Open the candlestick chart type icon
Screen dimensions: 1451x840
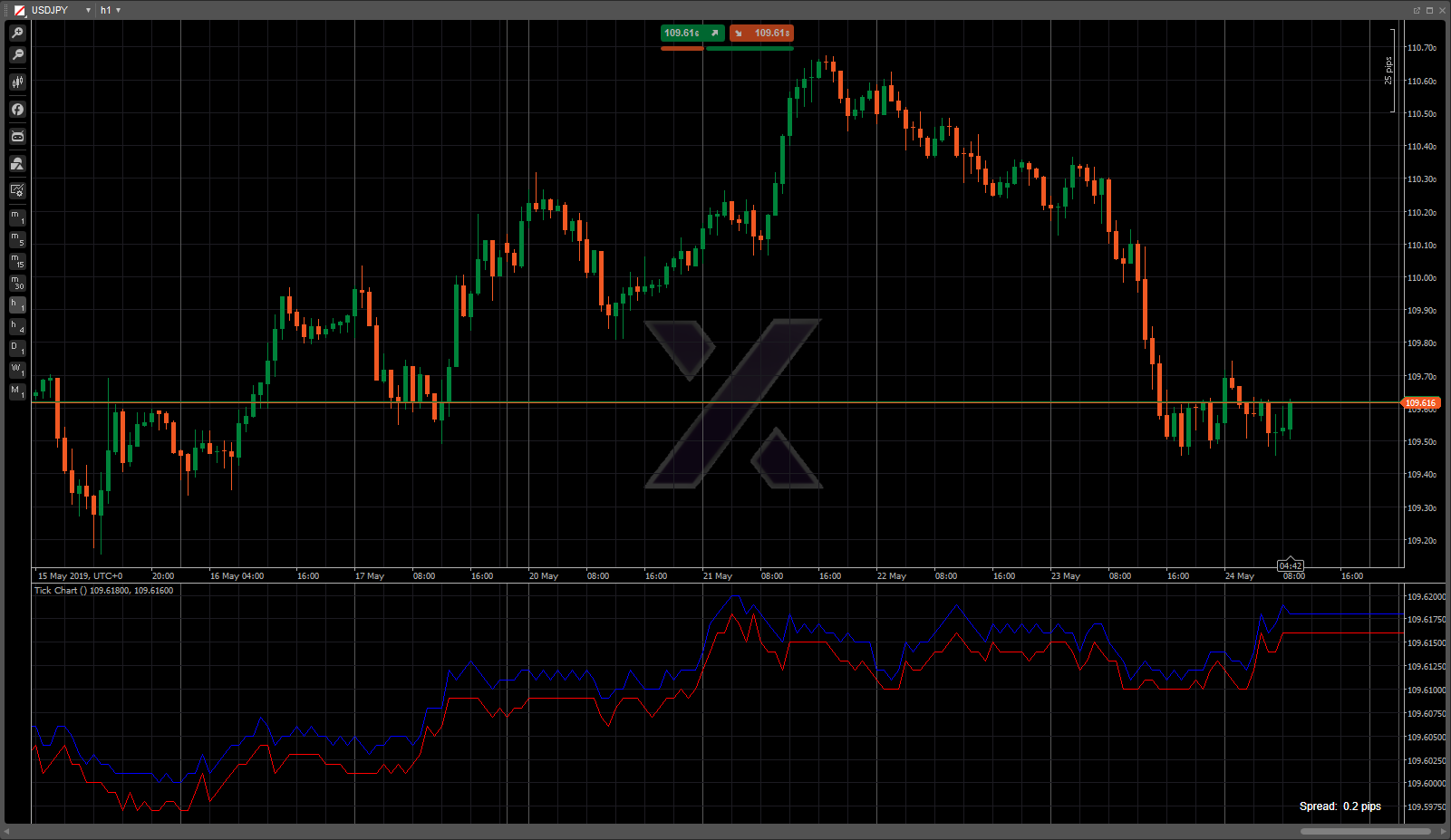coord(17,82)
